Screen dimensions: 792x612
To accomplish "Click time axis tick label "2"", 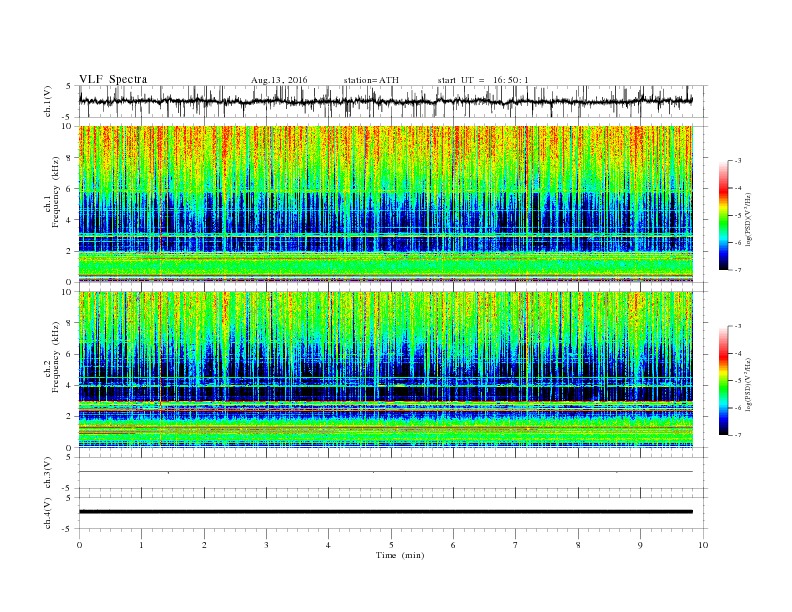I will click(204, 545).
